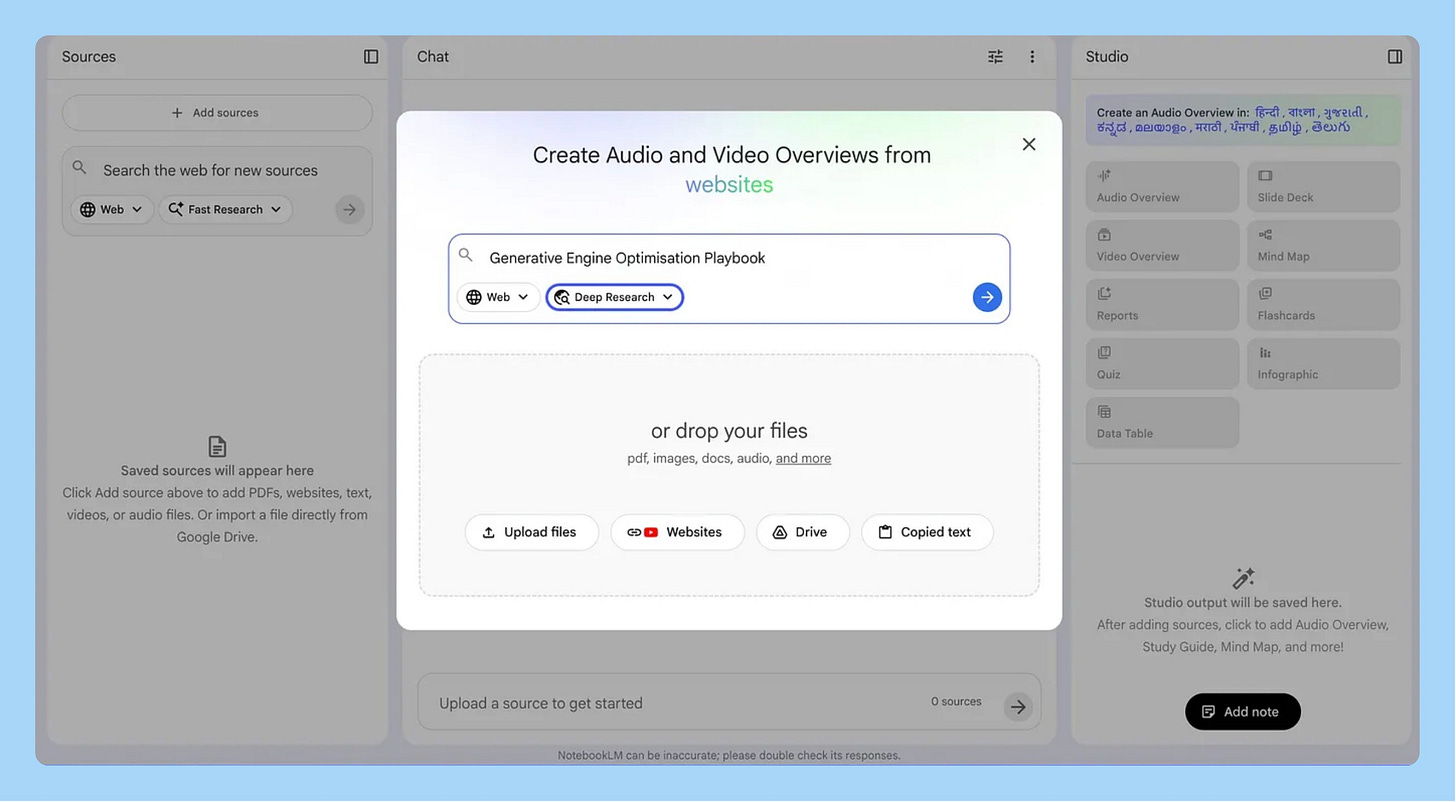Click the Chat panel title

pos(433,57)
